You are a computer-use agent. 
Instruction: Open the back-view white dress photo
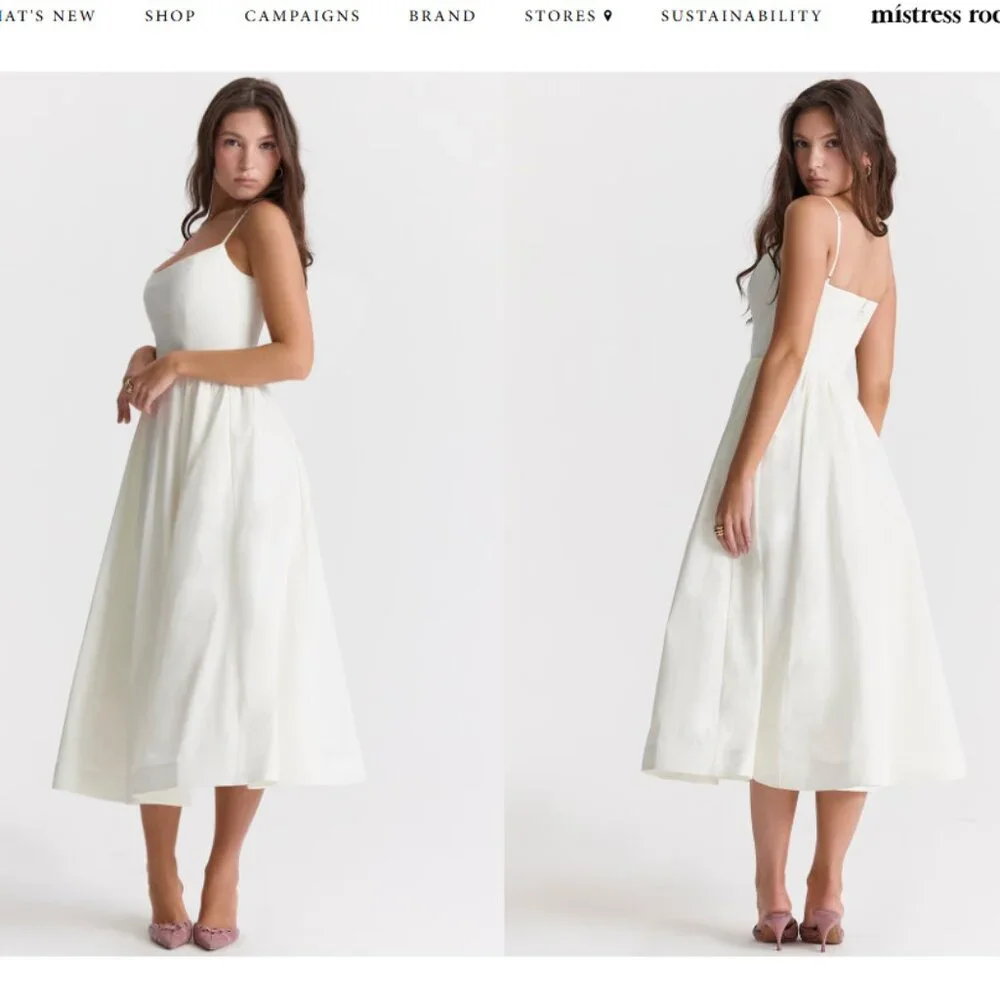(752, 513)
